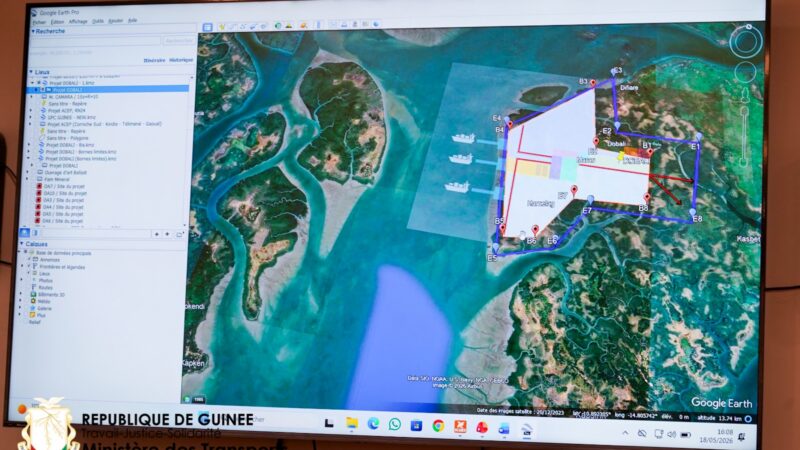Screen dimensions: 800x450
Task: Toggle checkbox of highlighted Projet DOBALI folder
Action: tap(43, 89)
